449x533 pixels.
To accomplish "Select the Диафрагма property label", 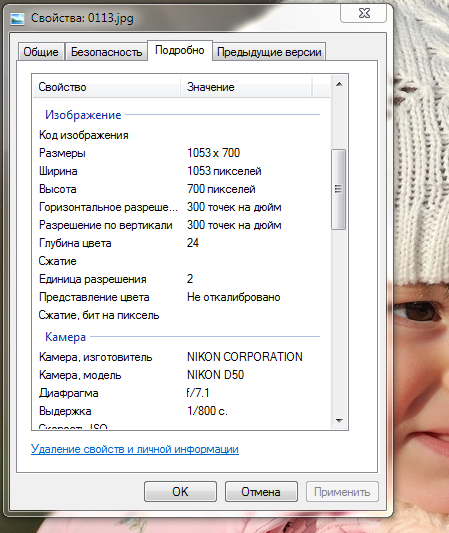I will coord(68,393).
